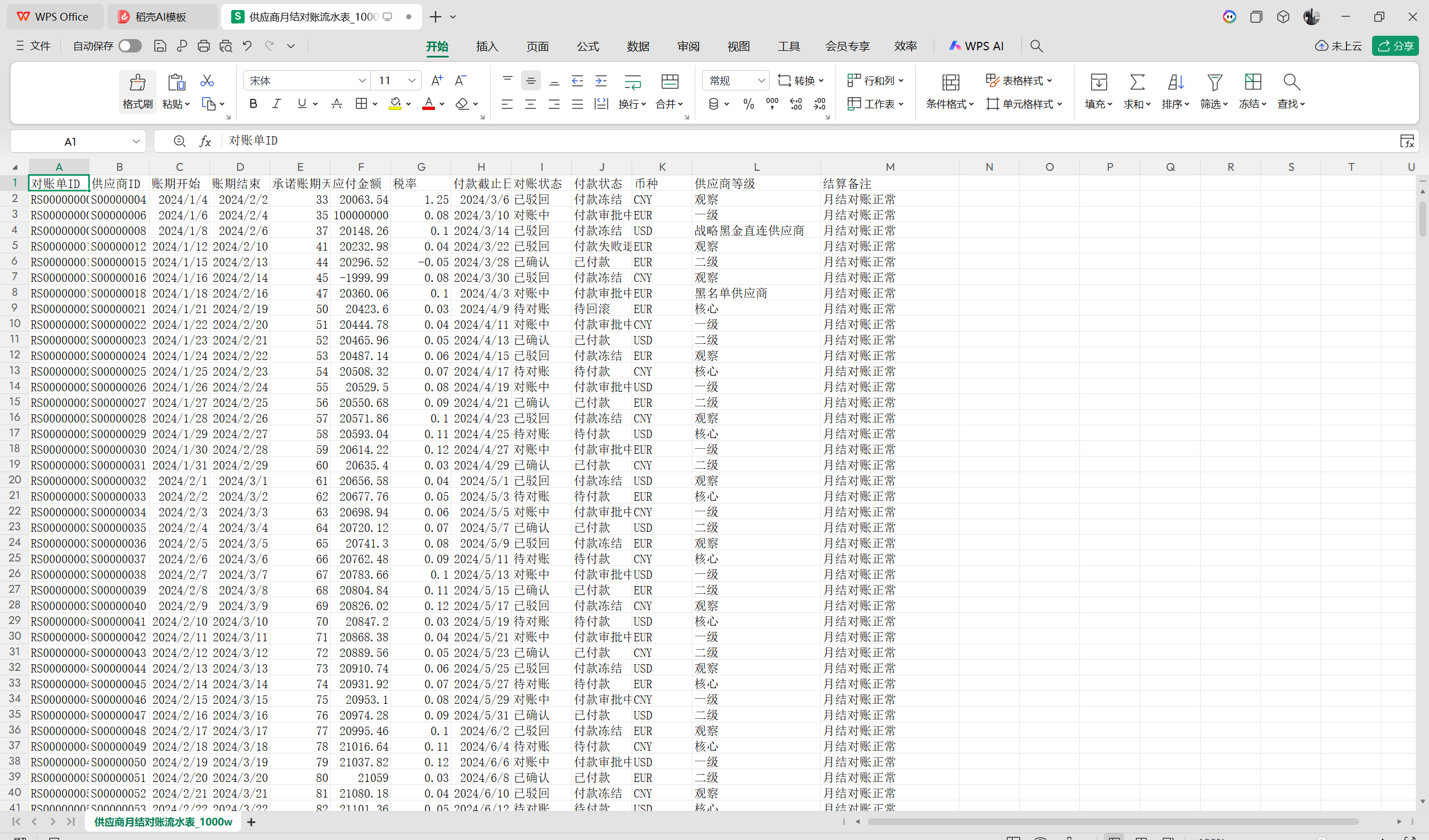Viewport: 1429px width, 840px height.
Task: Switch to the 数据 (Data) ribbon tab
Action: click(637, 46)
